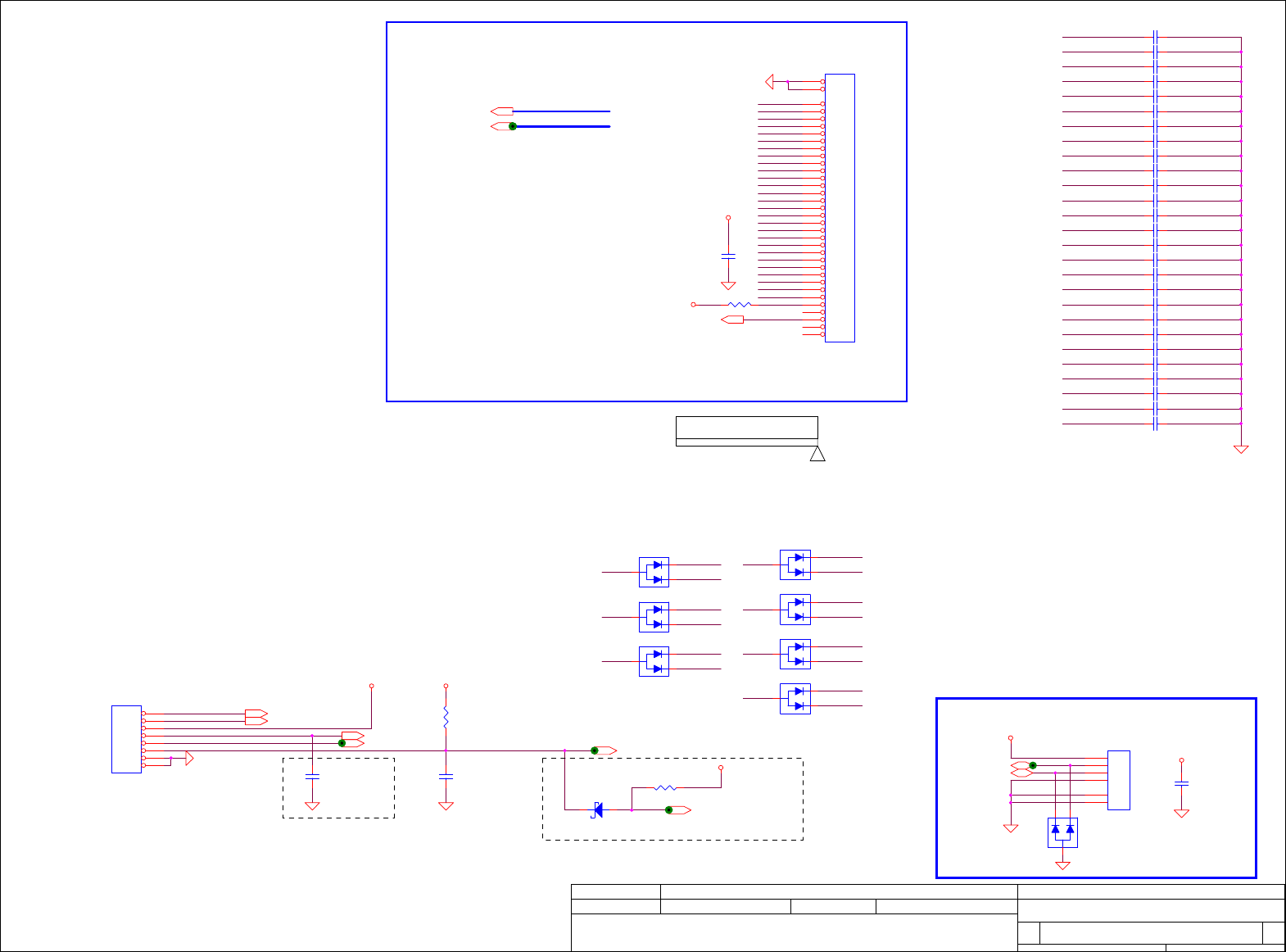Select the vertical resistor symbol on the schematic
This screenshot has height=952, width=1286.
click(x=446, y=719)
